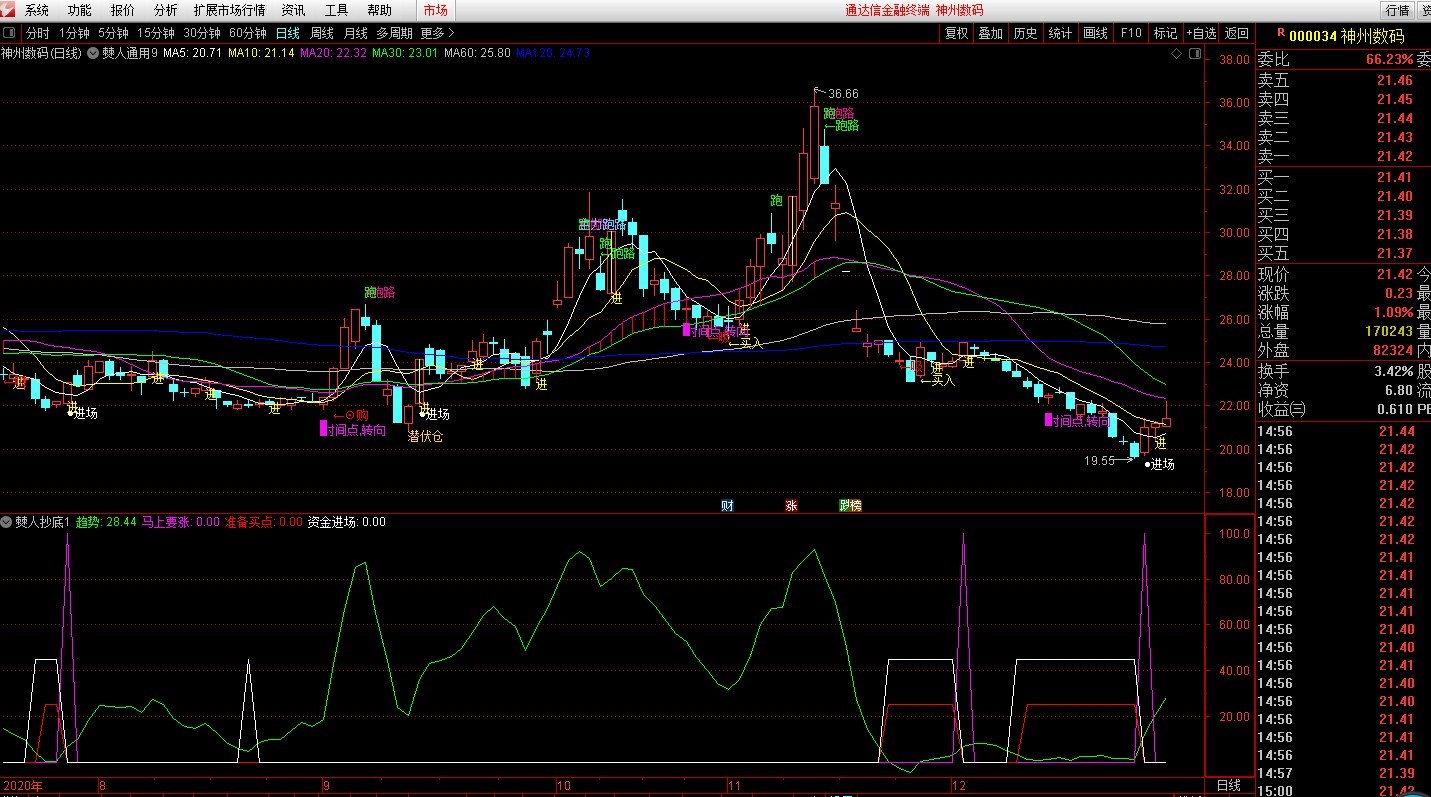Screen dimensions: 1431x797
Task: Open the 功能 menu
Action: 79,10
